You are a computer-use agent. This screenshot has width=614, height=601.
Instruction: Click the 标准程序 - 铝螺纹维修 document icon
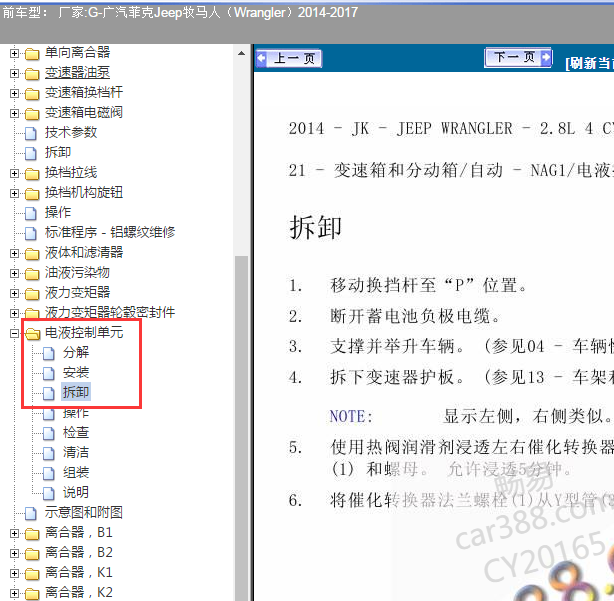[x=31, y=233]
